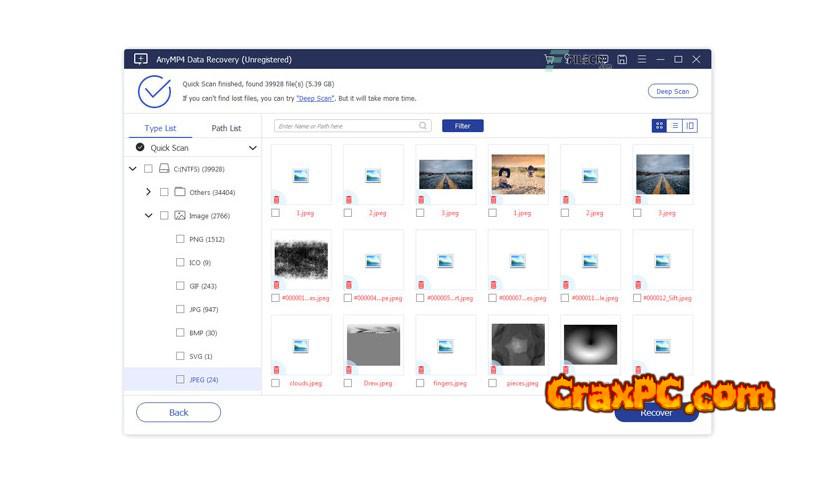836x484 pixels.
Task: Enable the Image (2766) checkbox
Action: pos(164,215)
